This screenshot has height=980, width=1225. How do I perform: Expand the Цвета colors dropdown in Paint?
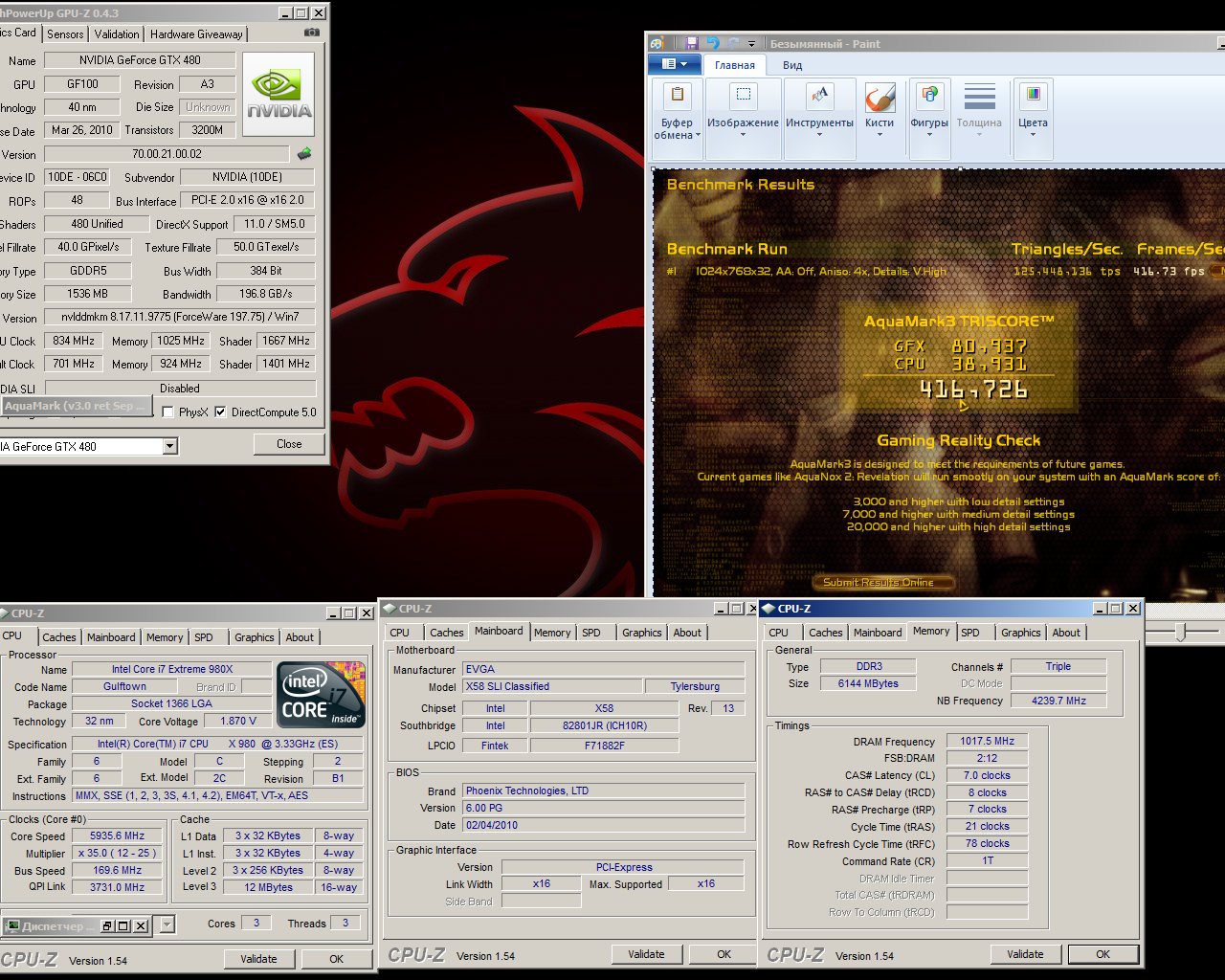(1033, 135)
